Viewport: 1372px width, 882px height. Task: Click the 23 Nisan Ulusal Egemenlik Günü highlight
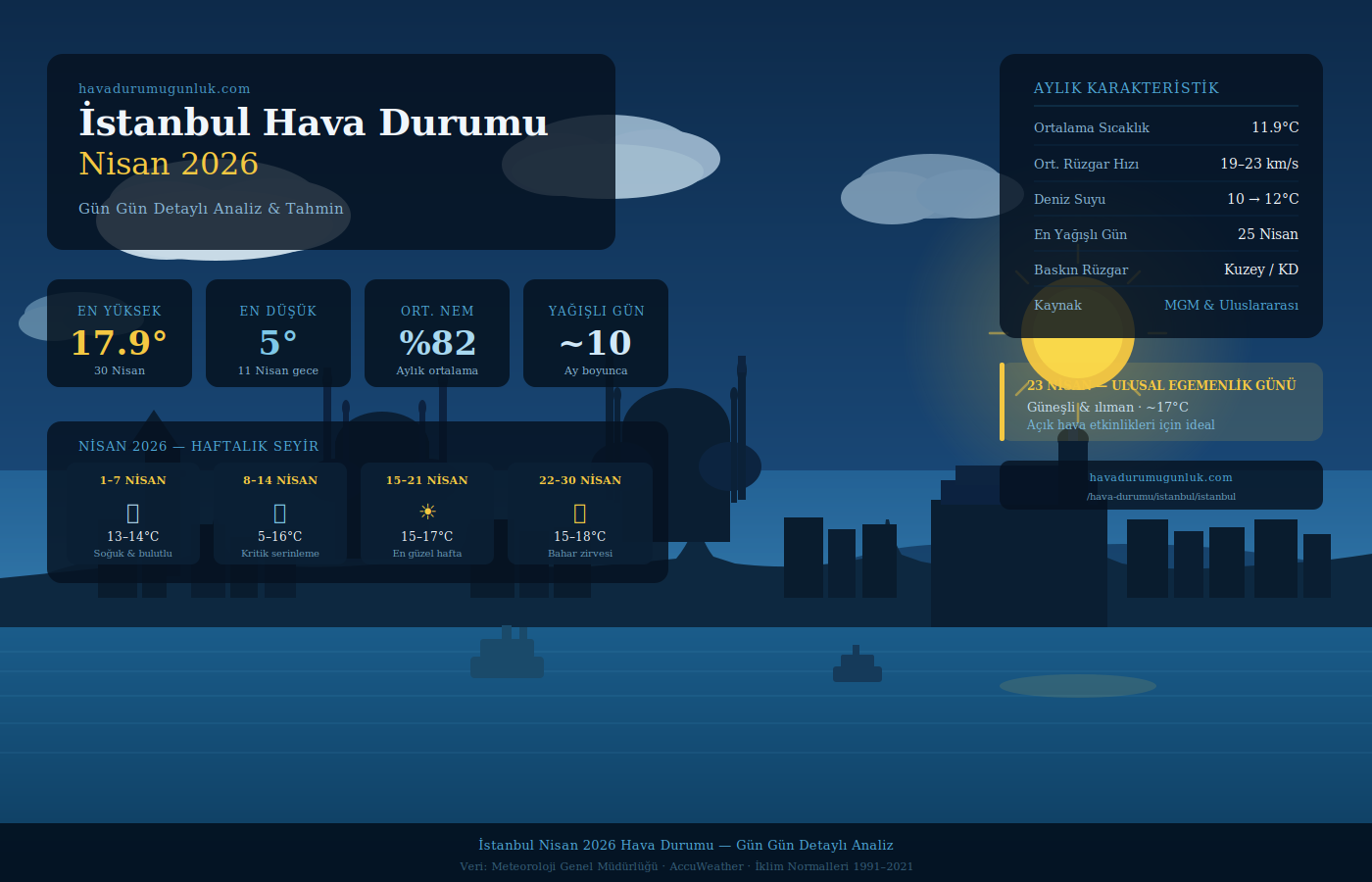click(1161, 402)
